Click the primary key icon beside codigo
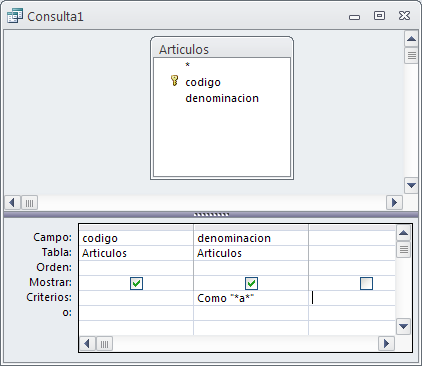Screen dimensions: 422x366 coord(174,81)
